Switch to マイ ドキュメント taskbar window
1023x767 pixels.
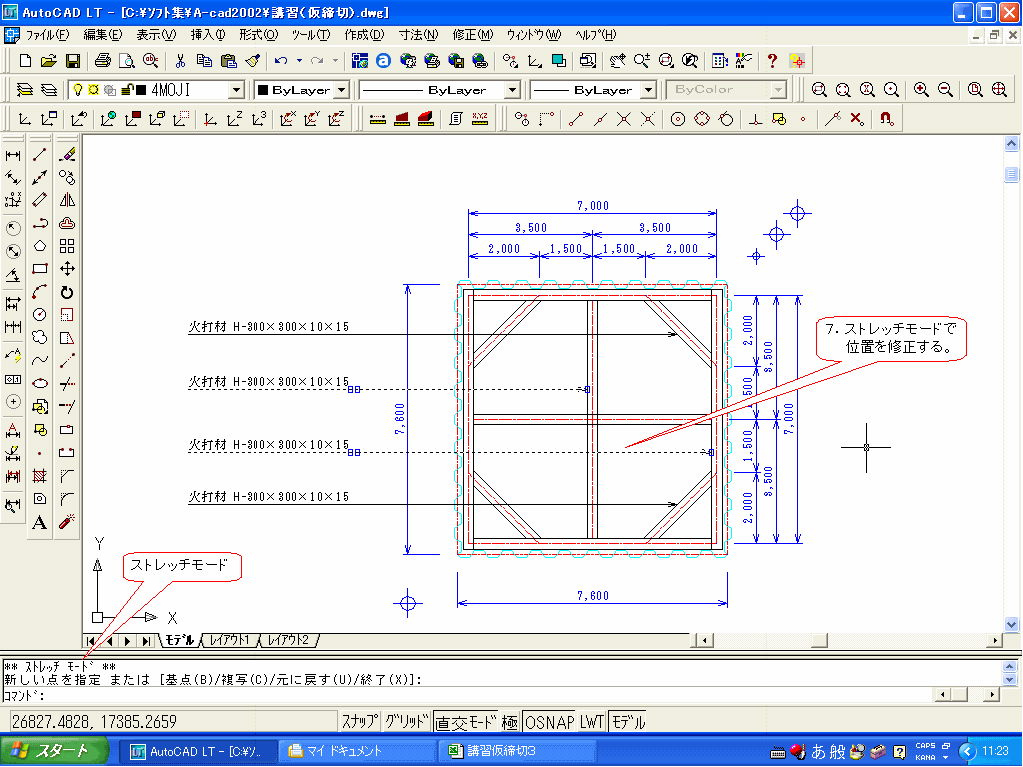coord(357,751)
